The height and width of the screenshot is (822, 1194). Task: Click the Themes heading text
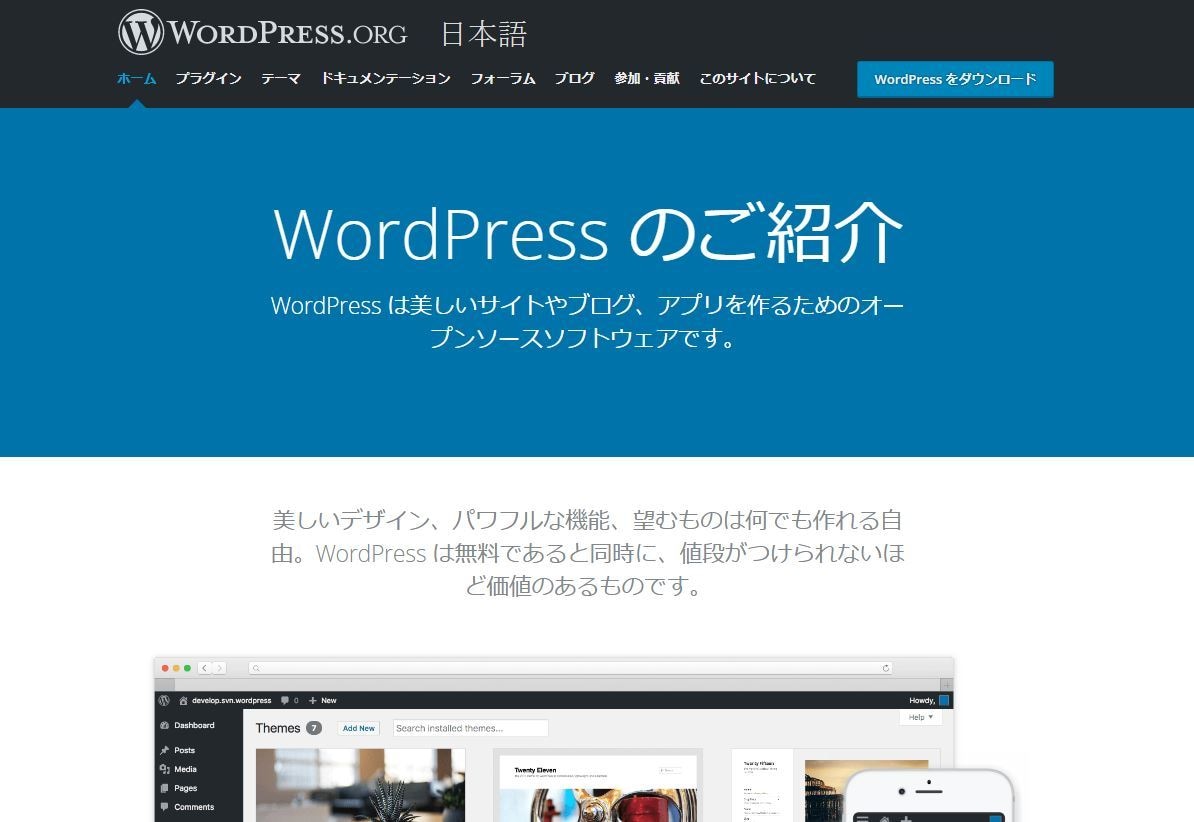[x=278, y=728]
